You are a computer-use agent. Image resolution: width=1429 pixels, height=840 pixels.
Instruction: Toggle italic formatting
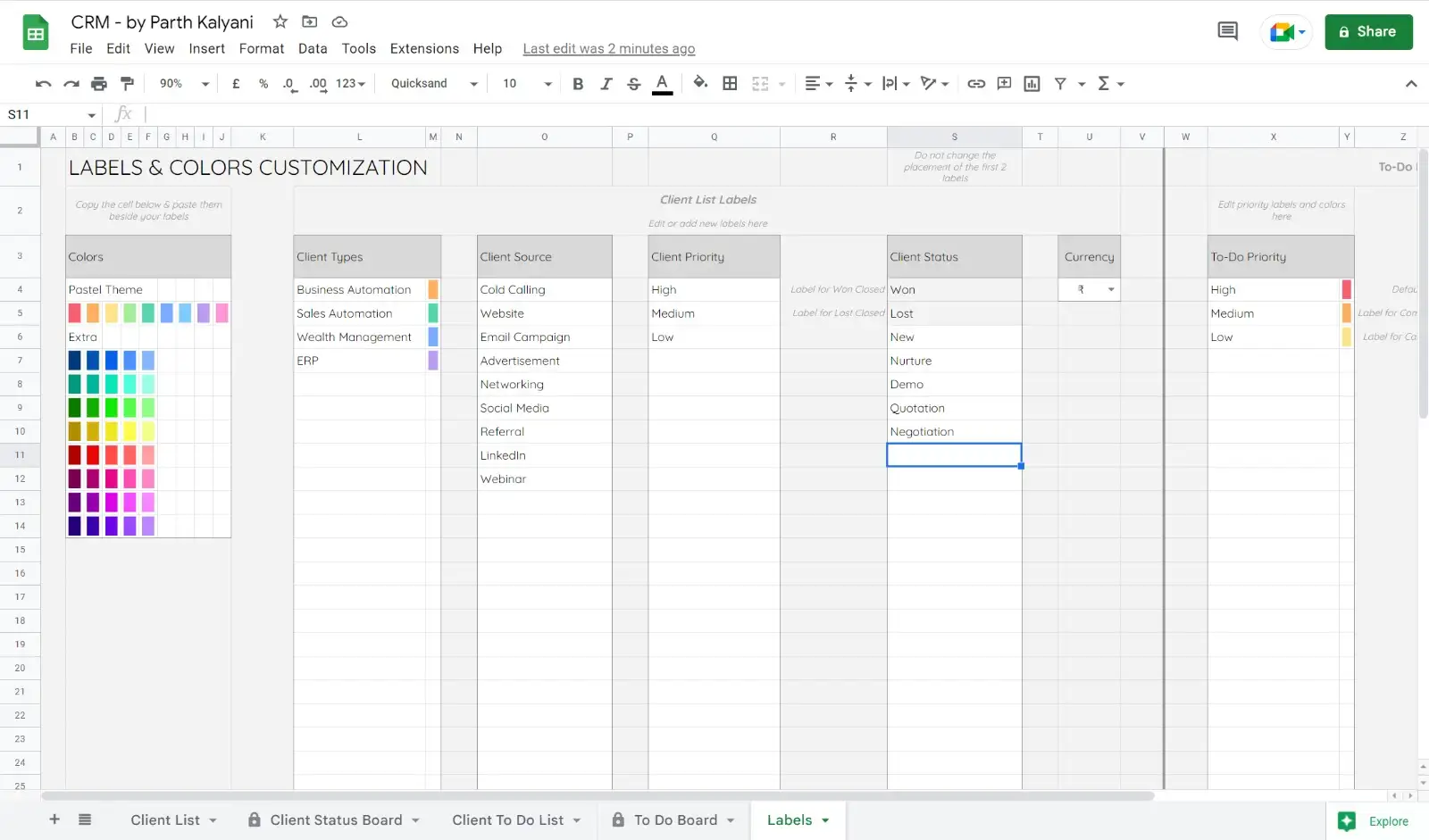pyautogui.click(x=606, y=84)
